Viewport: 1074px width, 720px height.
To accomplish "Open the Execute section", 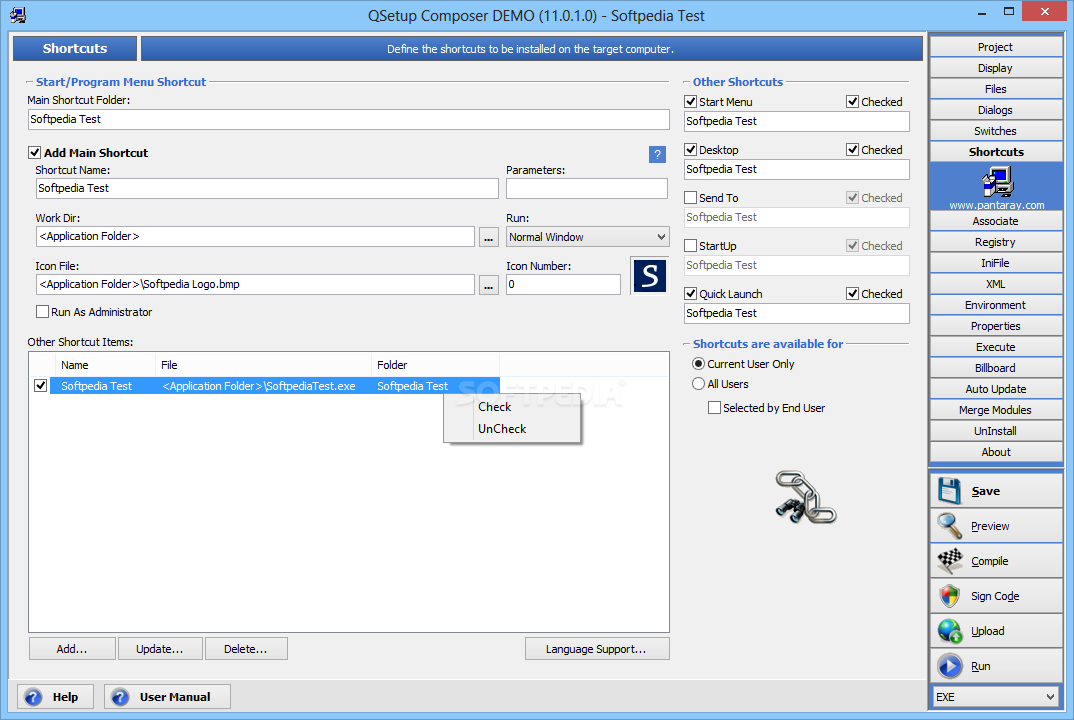I will [995, 347].
